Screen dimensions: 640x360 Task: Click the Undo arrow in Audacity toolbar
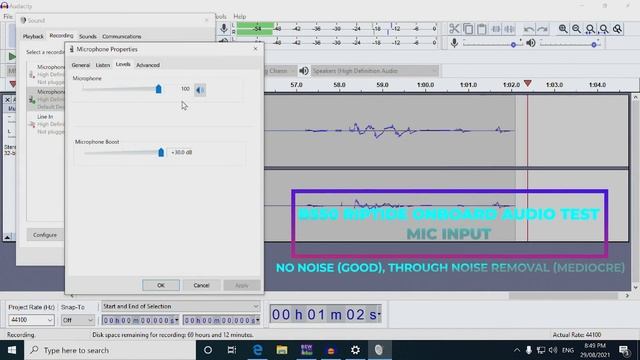pyautogui.click(x=529, y=29)
